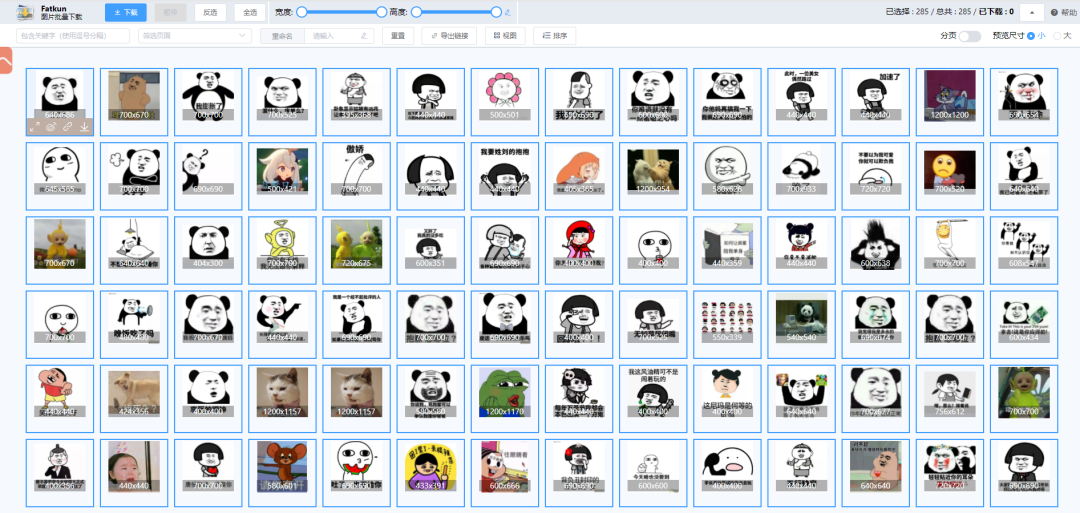The height and width of the screenshot is (513, 1080).
Task: Click the download icon on first thumbnail
Action: coord(84,127)
